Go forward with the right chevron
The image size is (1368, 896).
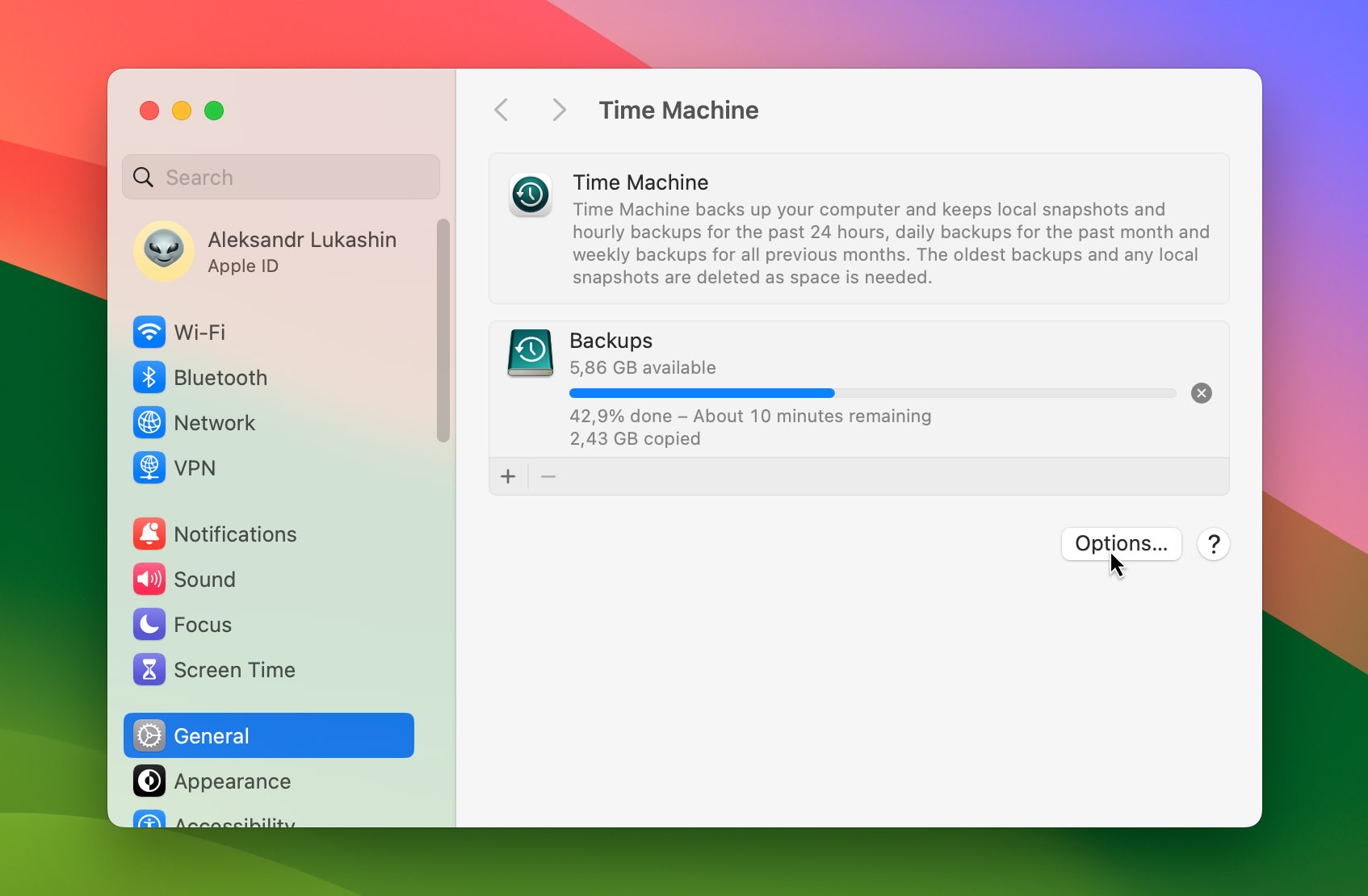coord(559,110)
